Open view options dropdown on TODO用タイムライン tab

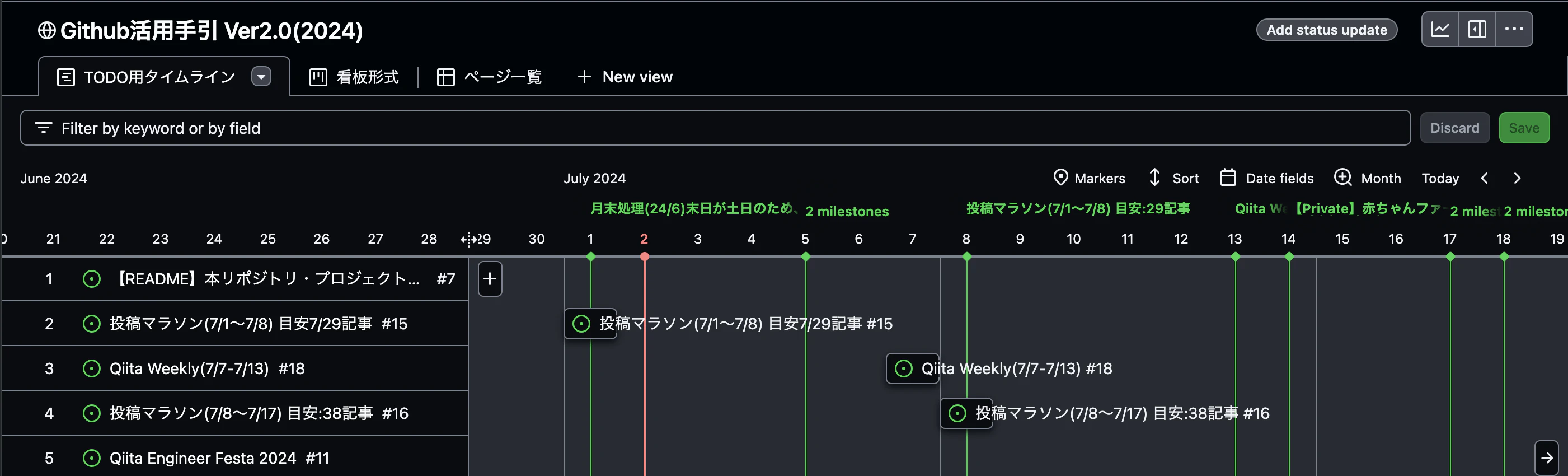point(261,77)
